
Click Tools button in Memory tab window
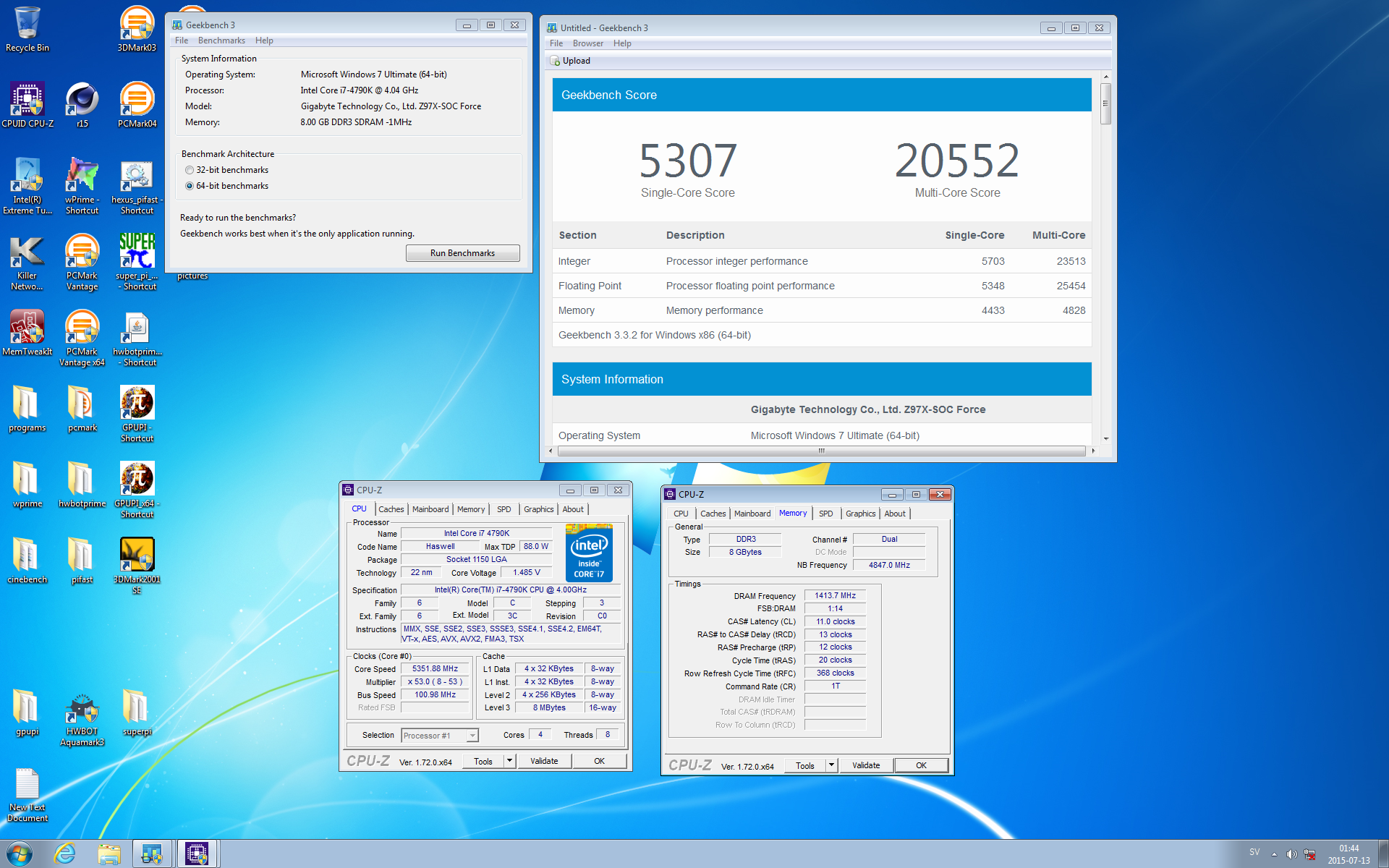tap(805, 765)
